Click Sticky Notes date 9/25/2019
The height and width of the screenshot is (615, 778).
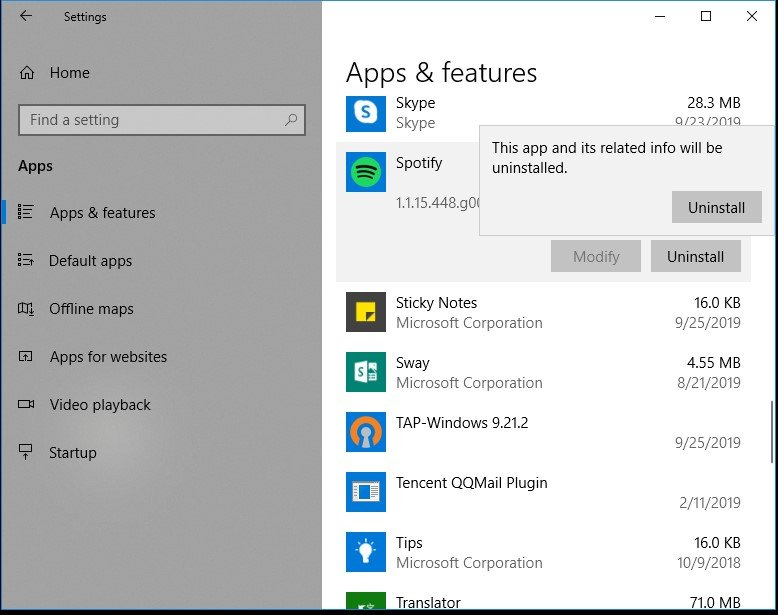(x=708, y=323)
